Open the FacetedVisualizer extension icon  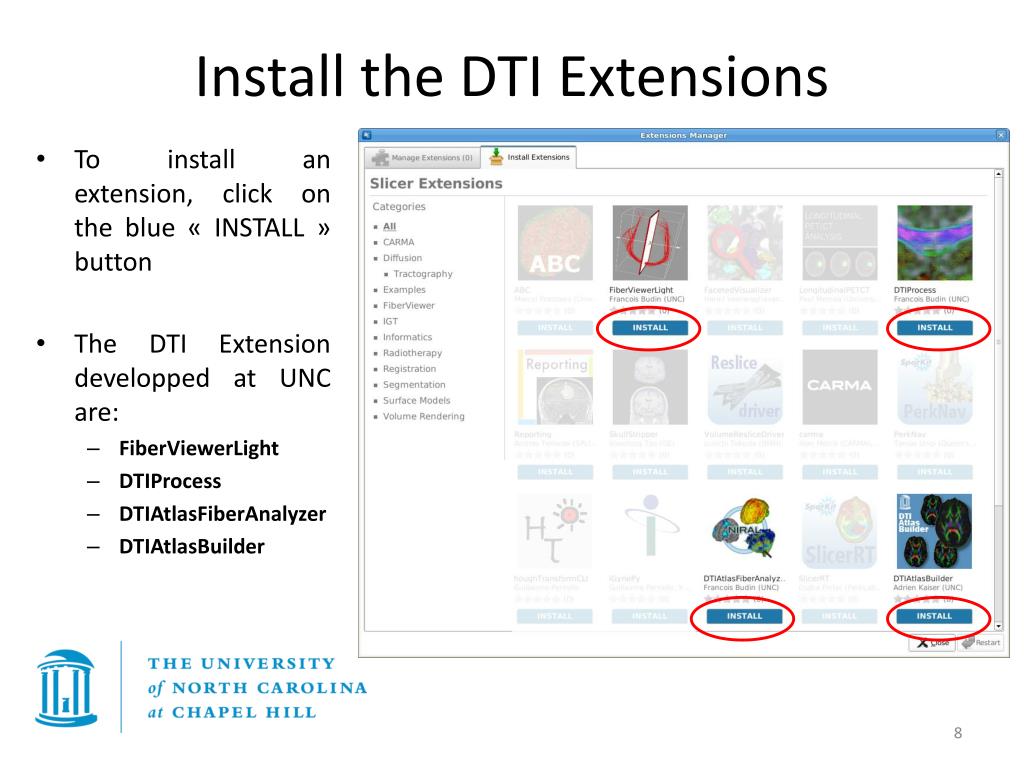(744, 243)
